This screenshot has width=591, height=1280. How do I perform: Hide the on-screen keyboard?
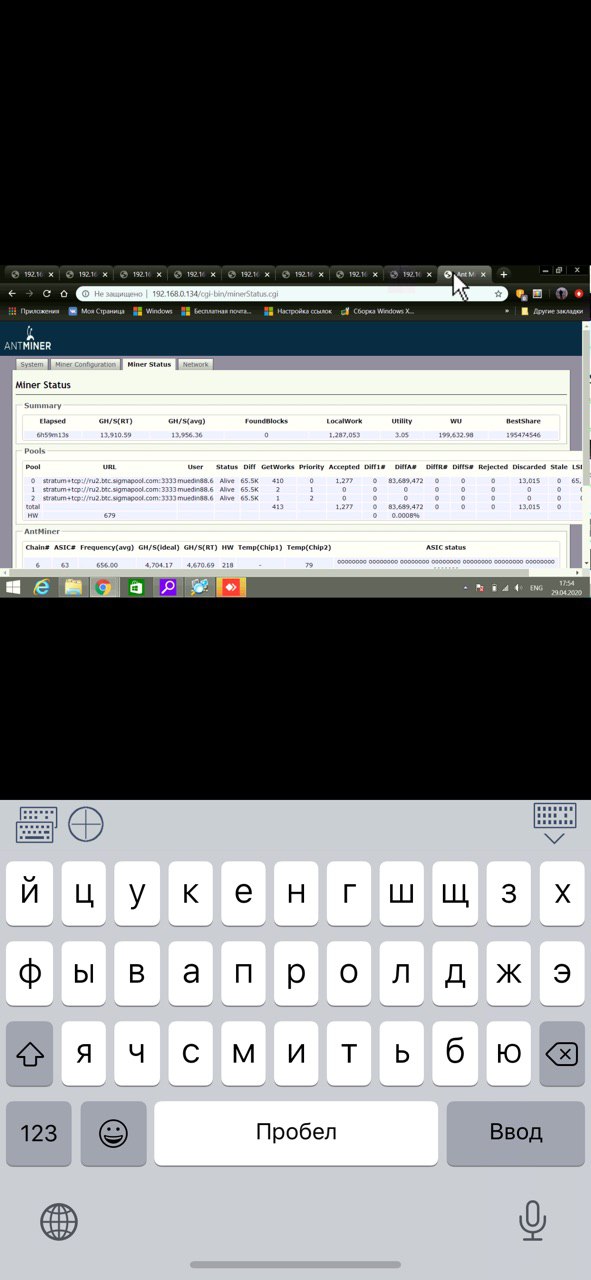(x=554, y=823)
